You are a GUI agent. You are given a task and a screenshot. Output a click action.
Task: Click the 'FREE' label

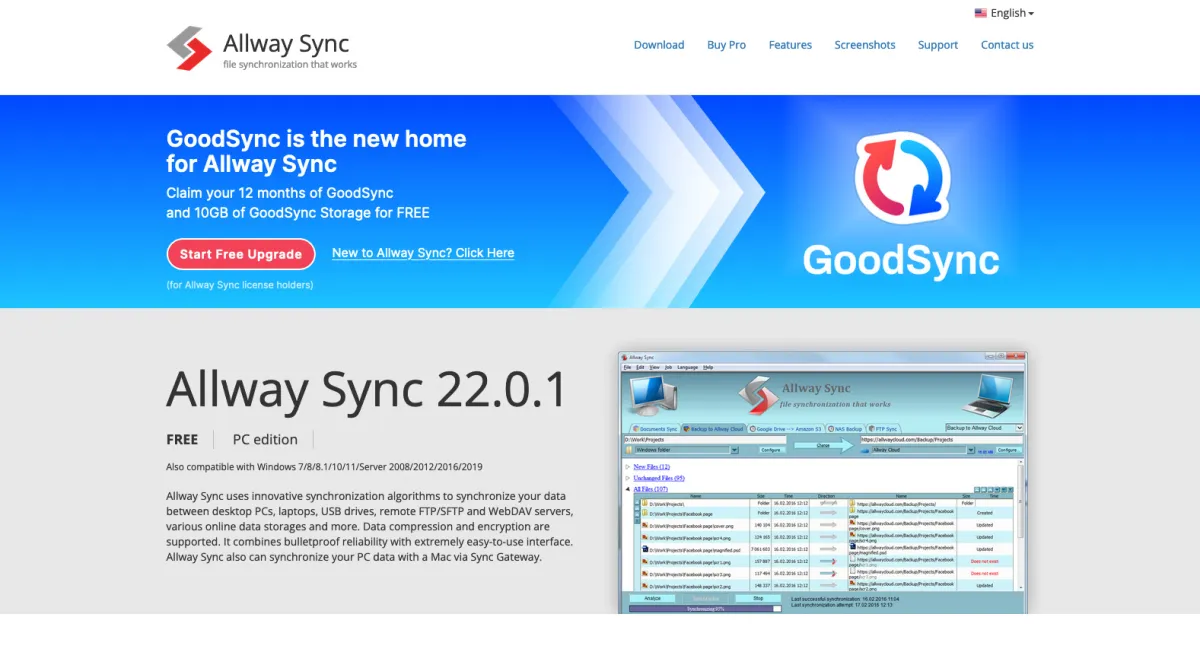click(182, 439)
